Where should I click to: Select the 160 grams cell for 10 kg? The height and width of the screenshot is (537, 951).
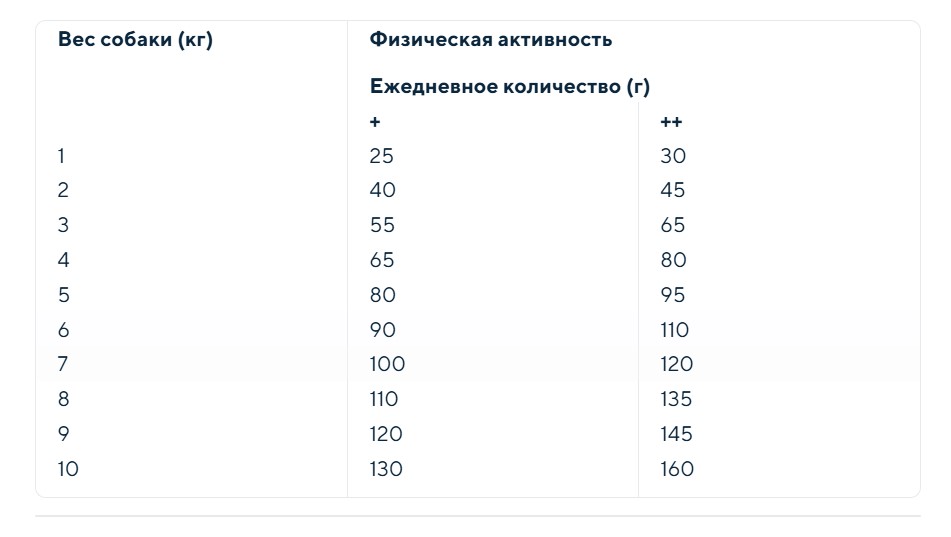tap(677, 469)
